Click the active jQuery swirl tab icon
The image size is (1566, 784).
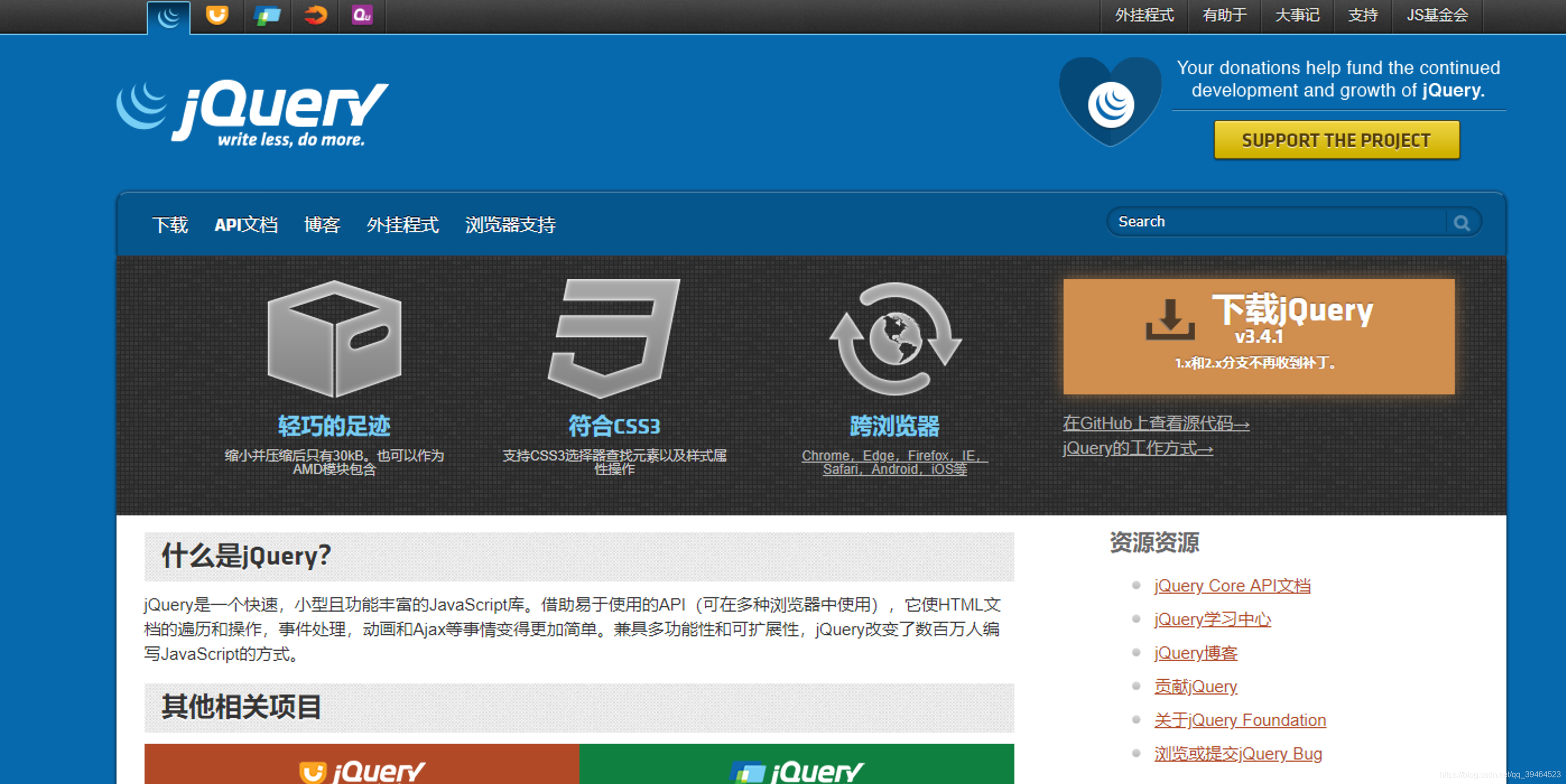pyautogui.click(x=168, y=17)
